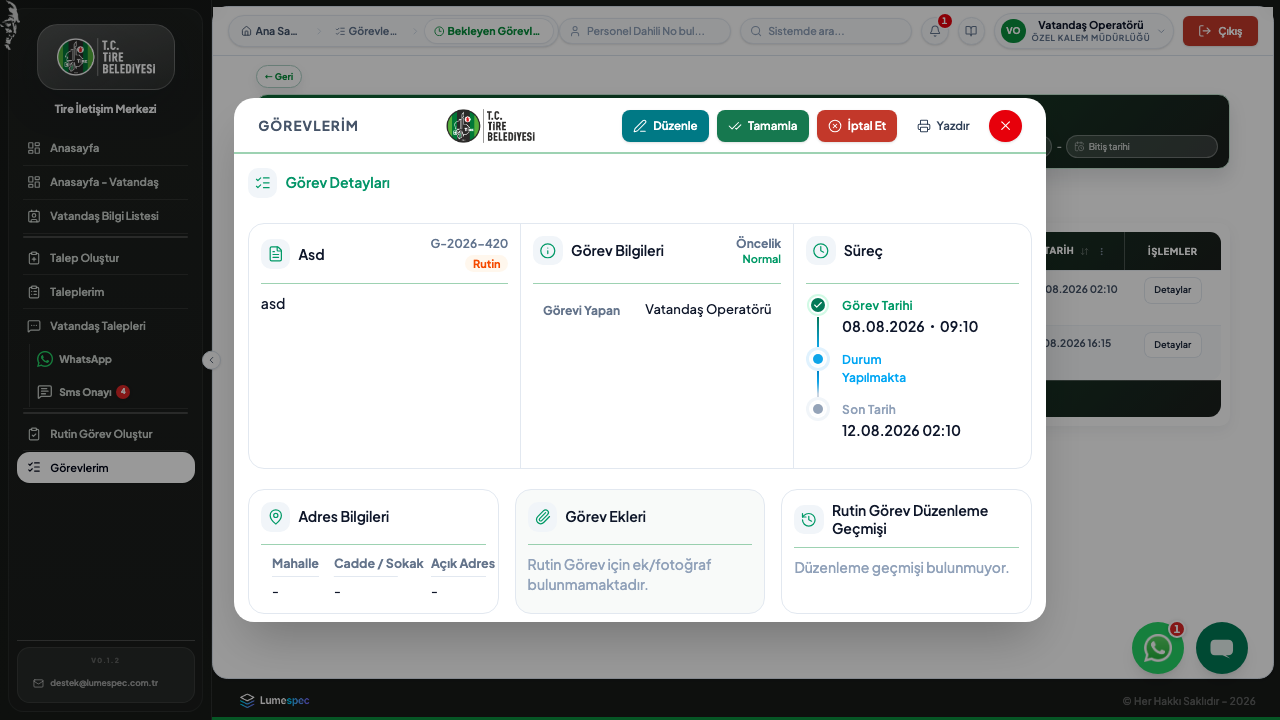
Task: Cancel the task with İptal Et
Action: [857, 126]
